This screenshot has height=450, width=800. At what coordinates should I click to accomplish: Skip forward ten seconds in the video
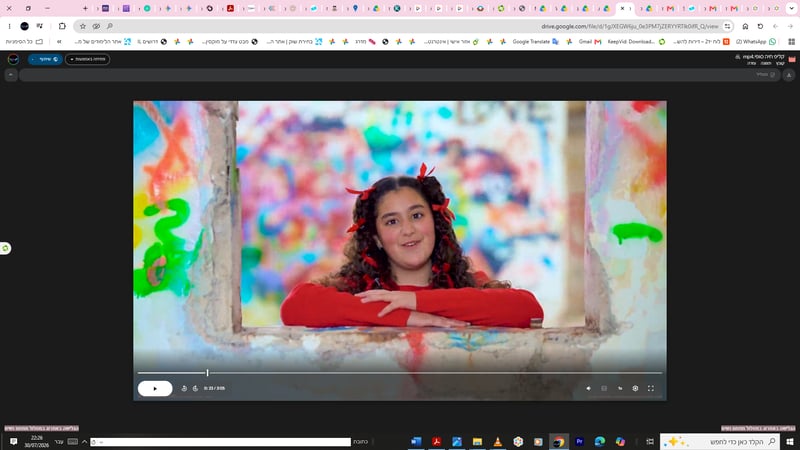click(195, 388)
